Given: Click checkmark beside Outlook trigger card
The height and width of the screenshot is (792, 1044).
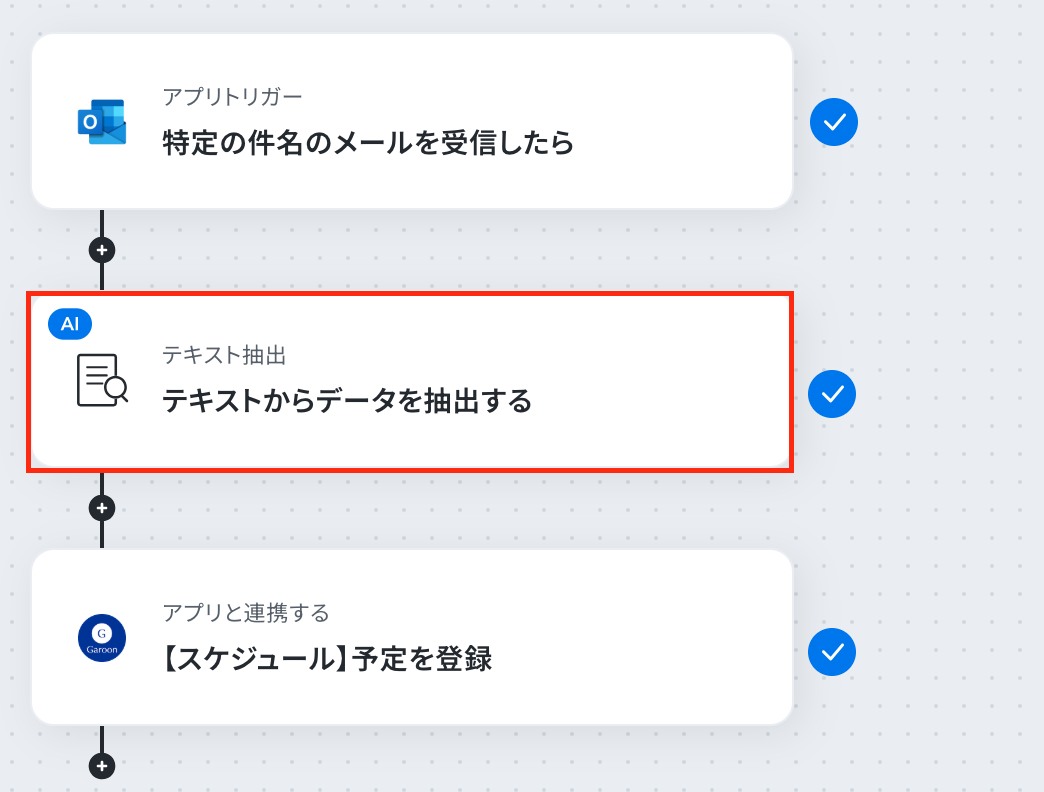Looking at the screenshot, I should pyautogui.click(x=834, y=122).
